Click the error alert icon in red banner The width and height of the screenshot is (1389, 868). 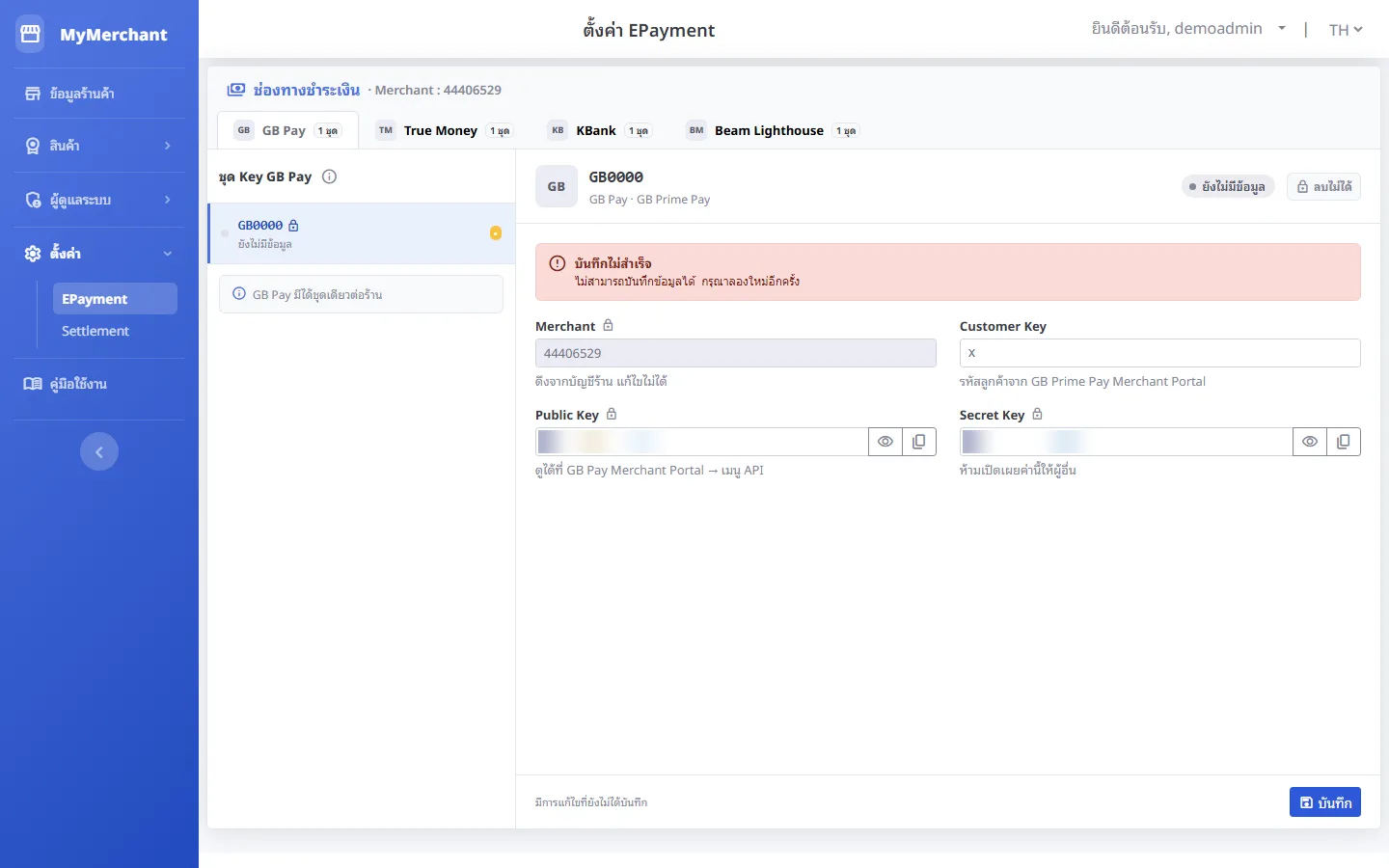(558, 263)
